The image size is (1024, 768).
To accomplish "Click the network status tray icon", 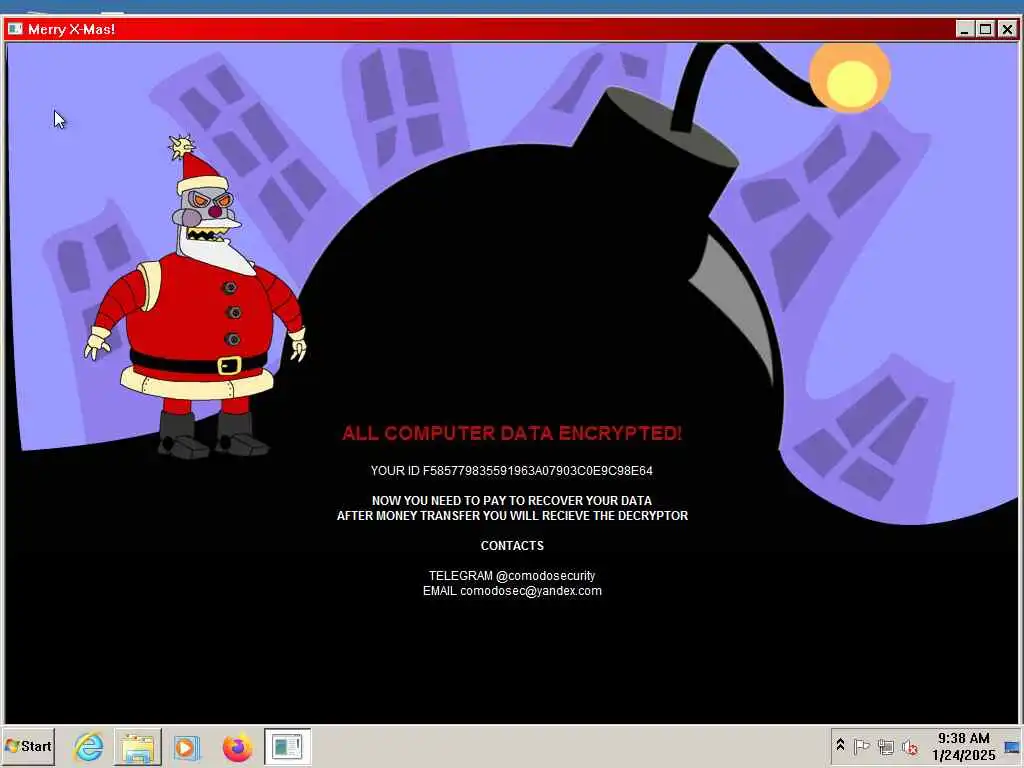I will tap(886, 746).
